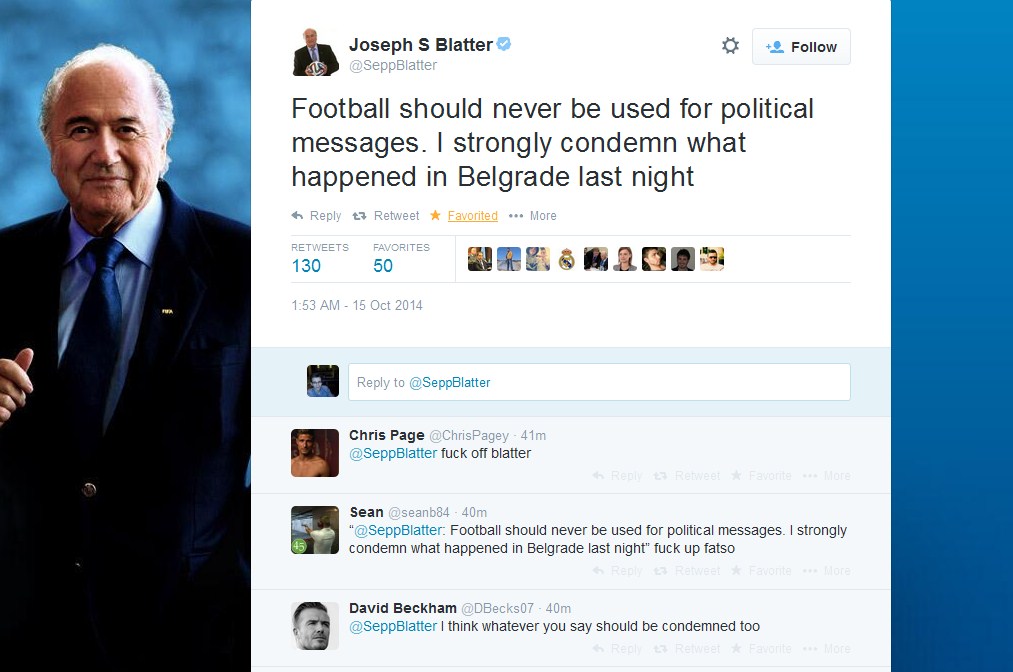
Task: Click the blue verified badge next to Joseph S Blatter
Action: (x=504, y=43)
